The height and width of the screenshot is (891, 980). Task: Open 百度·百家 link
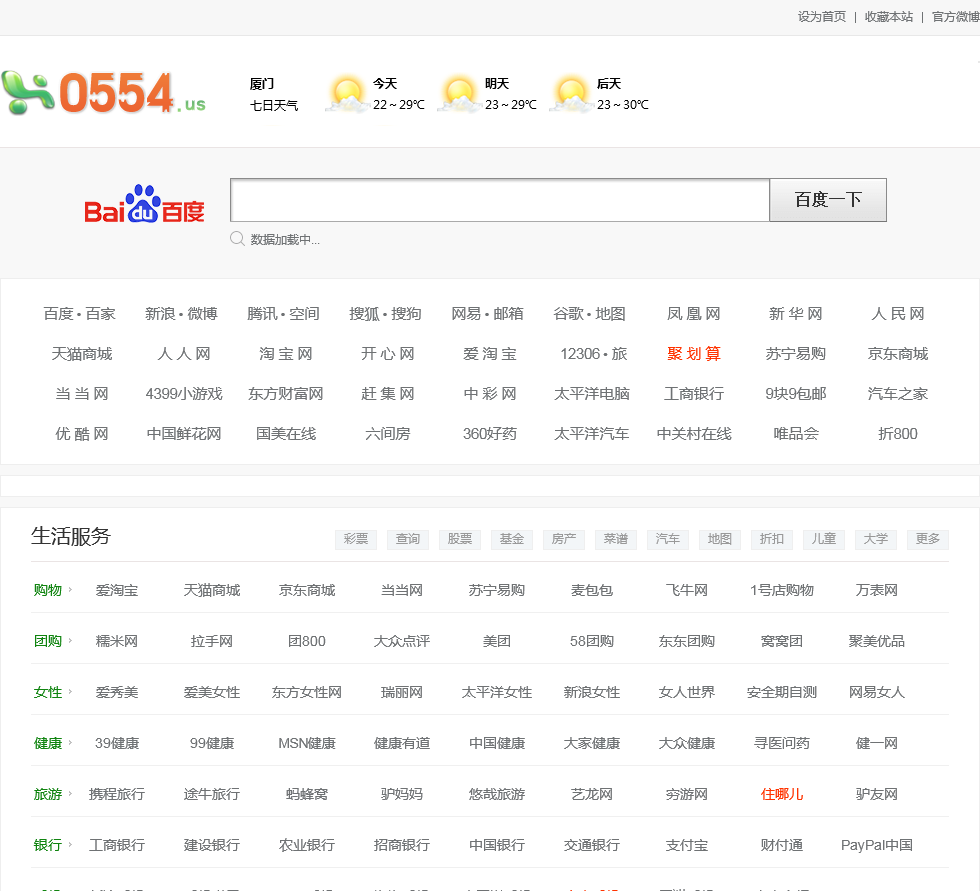(79, 314)
